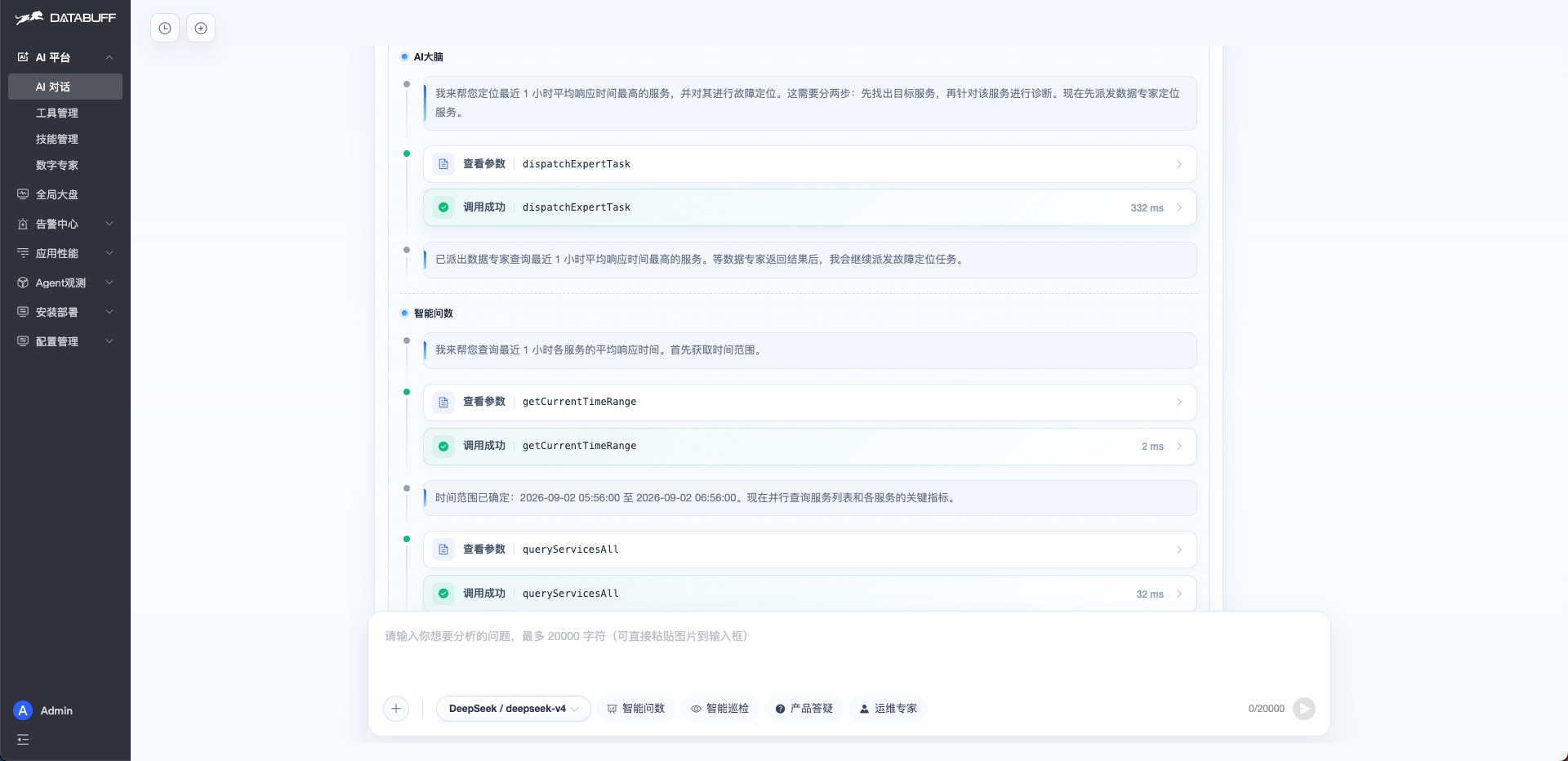Click green check icon on dispatchExpertTask 调用成功 row
Screen dimensions: 1568x761
coord(443,207)
